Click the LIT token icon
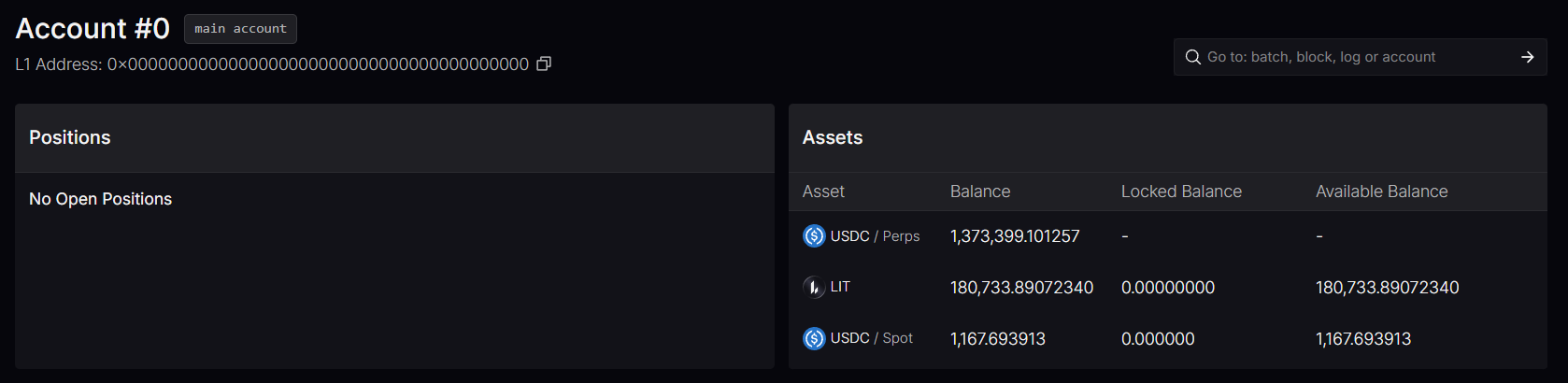This screenshot has height=383, width=1568. [x=814, y=287]
